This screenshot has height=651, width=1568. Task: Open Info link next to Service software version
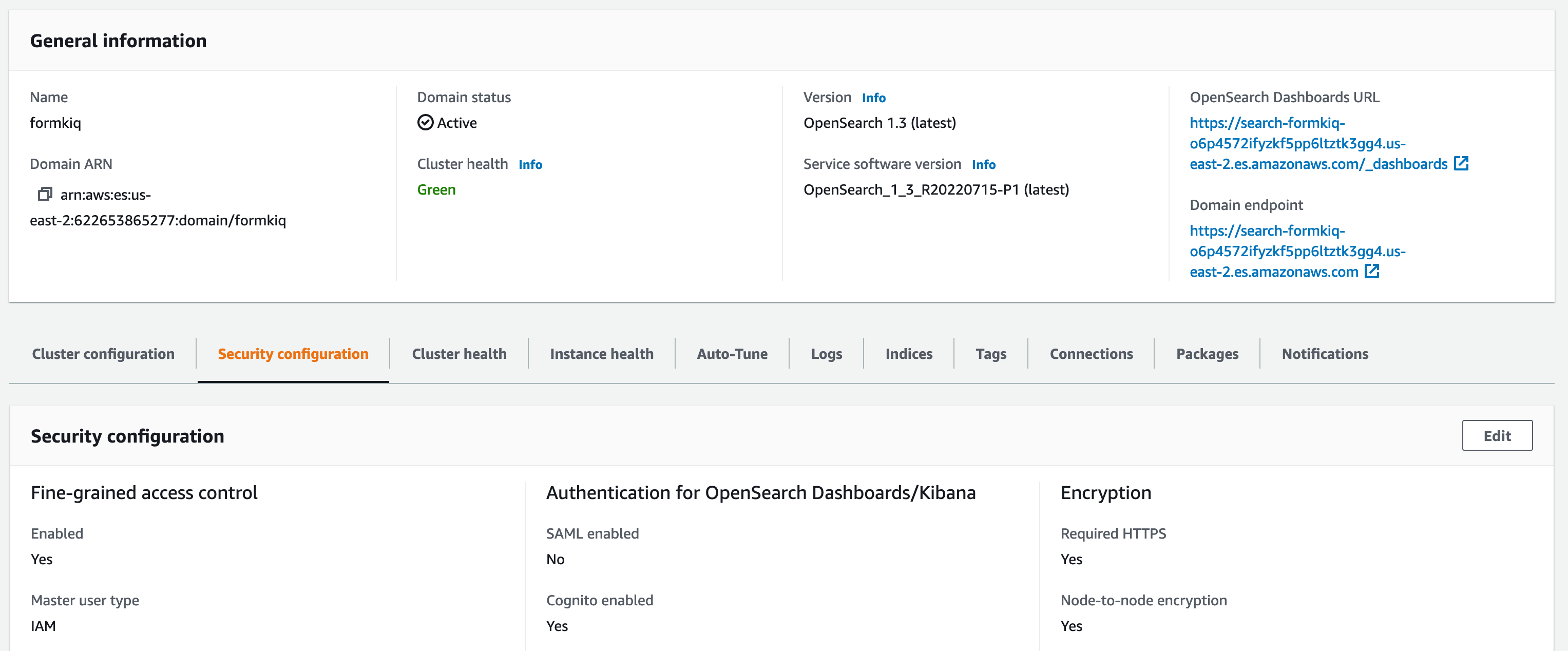(x=984, y=165)
